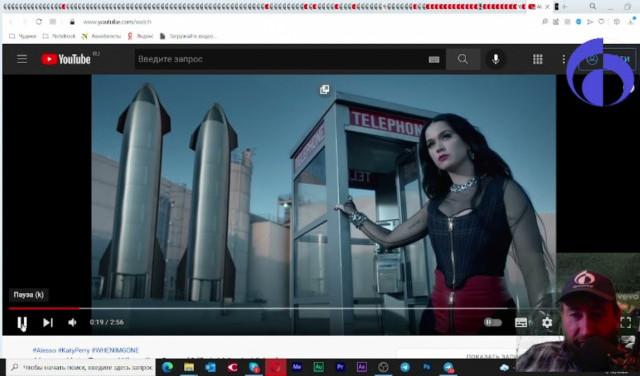Open the three-dot settings menu in header
640x376 pixels.
click(564, 59)
